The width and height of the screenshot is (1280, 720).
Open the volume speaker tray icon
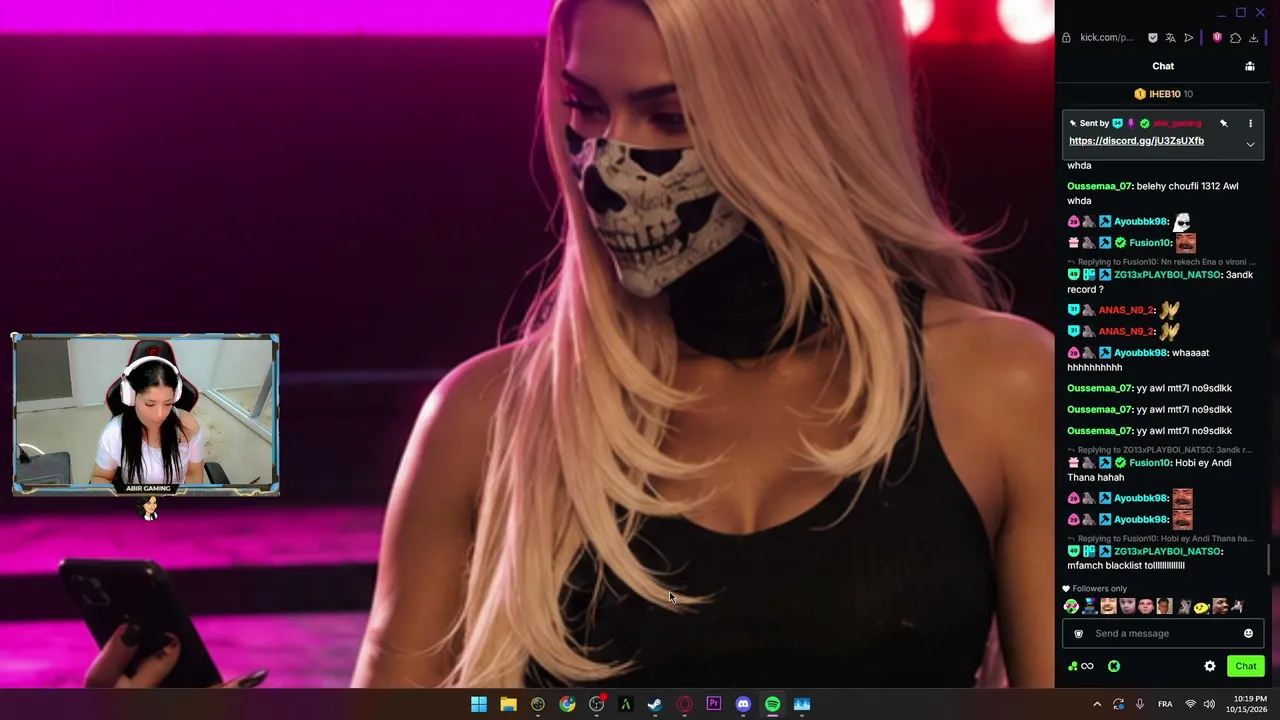point(1209,704)
